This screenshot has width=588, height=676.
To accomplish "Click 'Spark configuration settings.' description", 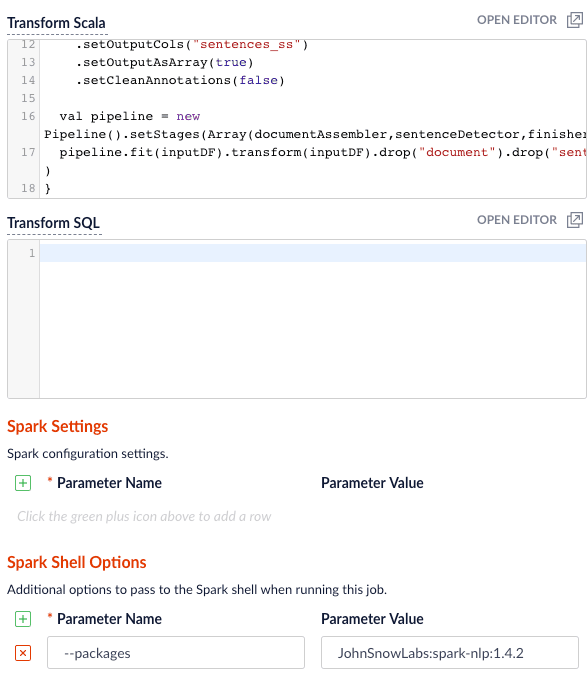I will click(88, 454).
